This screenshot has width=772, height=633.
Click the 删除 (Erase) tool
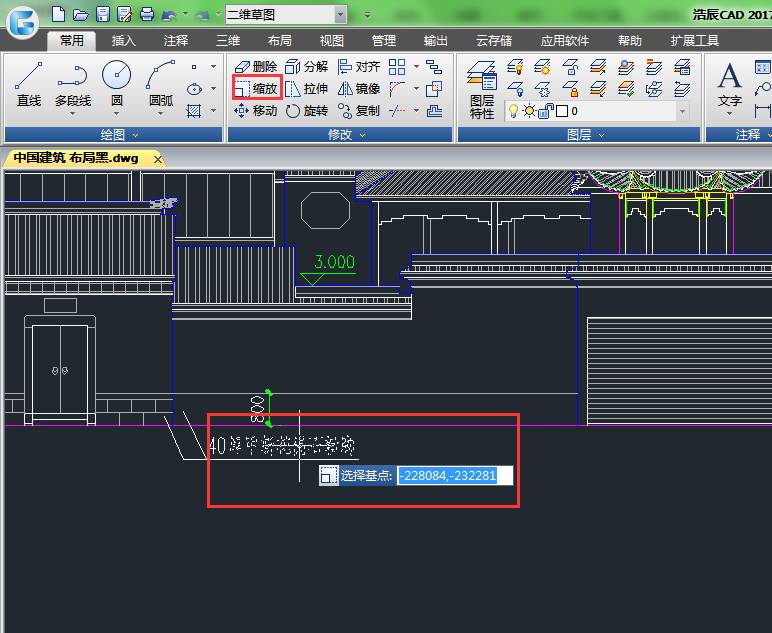[x=255, y=66]
